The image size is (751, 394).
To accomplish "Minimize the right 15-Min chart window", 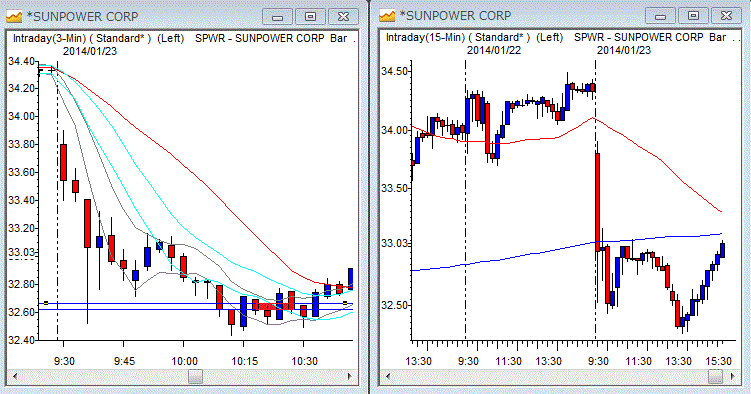I will click(660, 16).
